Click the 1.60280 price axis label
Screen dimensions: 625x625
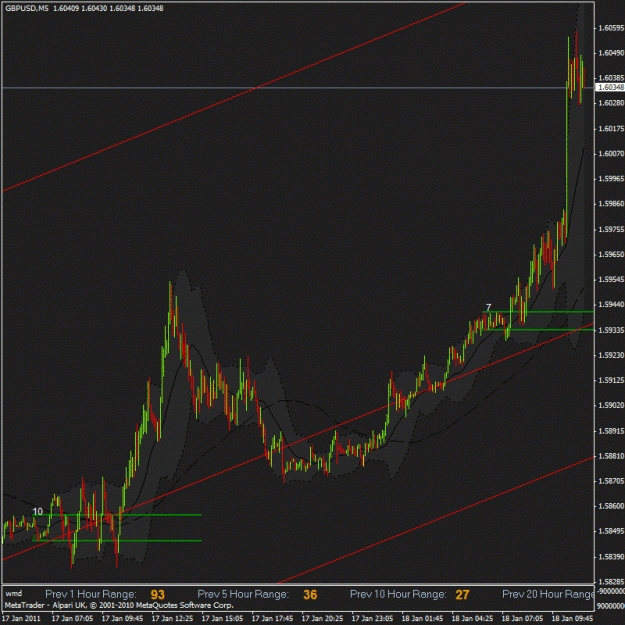click(x=611, y=103)
